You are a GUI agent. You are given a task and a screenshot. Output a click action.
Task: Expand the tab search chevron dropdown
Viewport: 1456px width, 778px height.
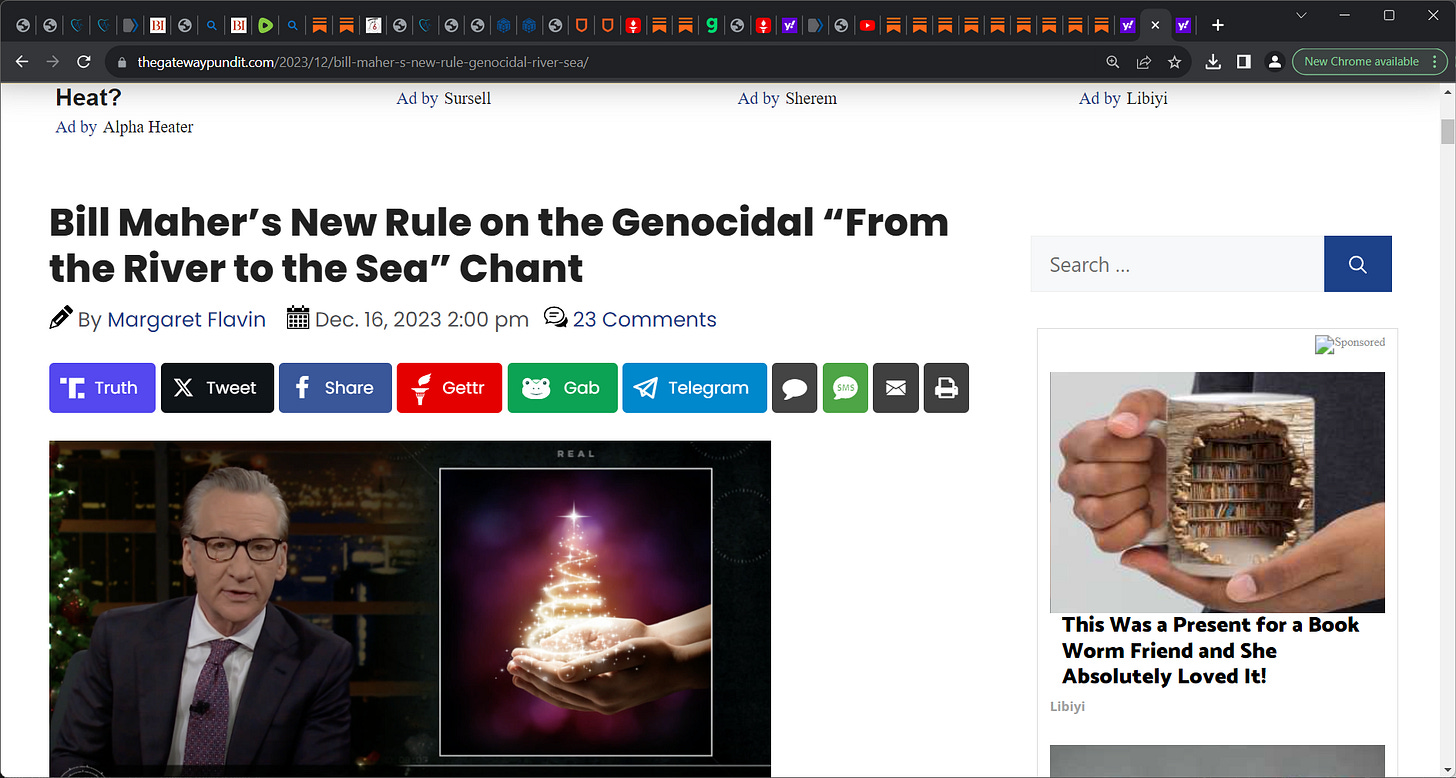1301,15
